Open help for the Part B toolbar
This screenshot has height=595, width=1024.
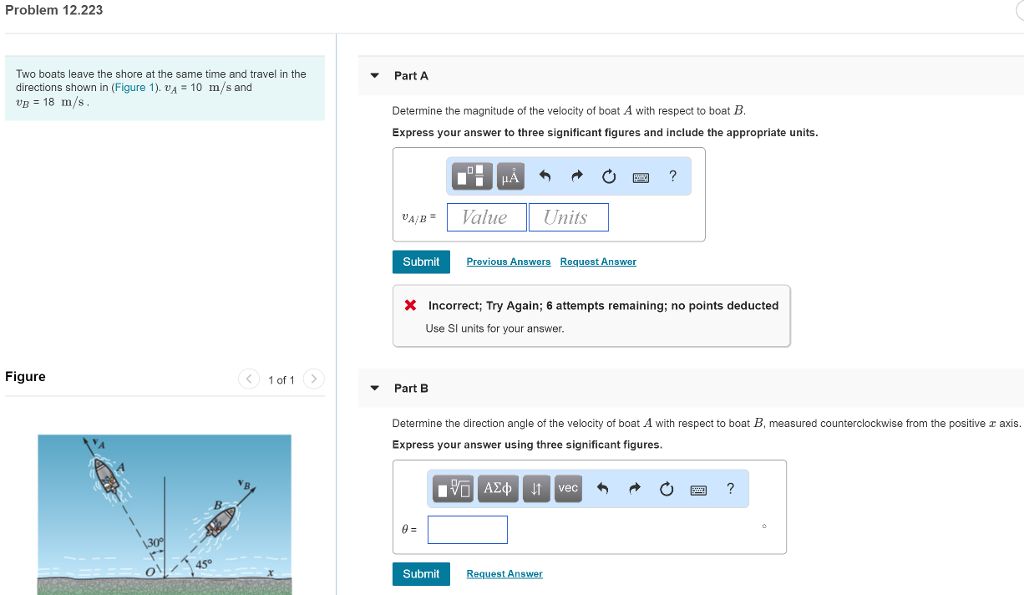[x=730, y=489]
